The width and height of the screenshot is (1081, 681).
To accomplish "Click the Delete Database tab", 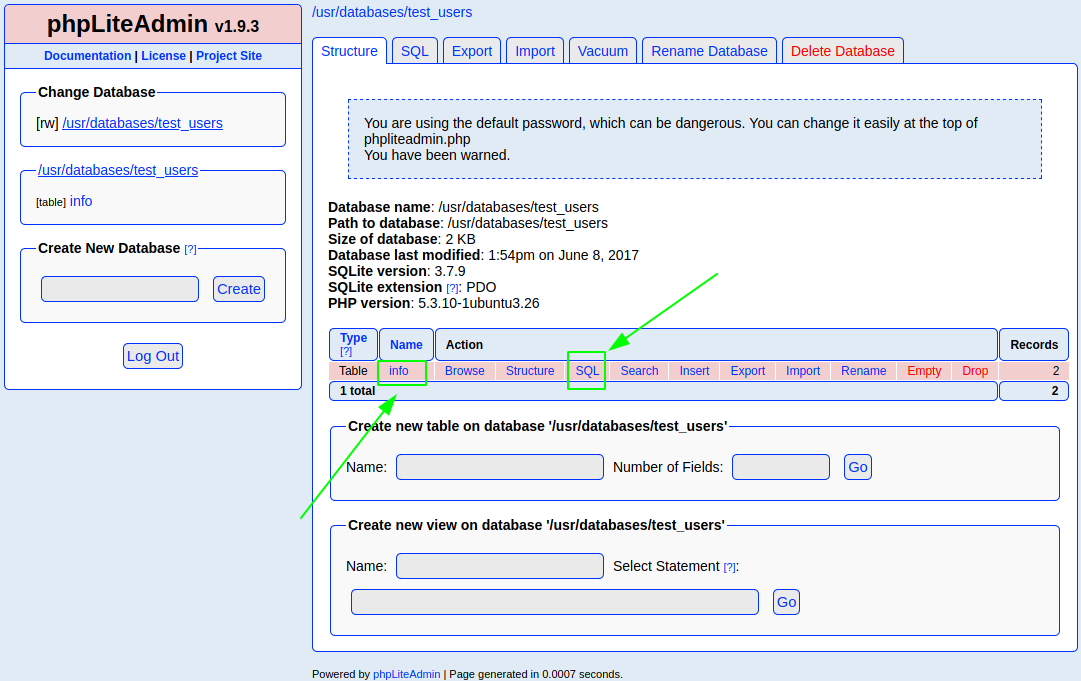I will (x=842, y=51).
